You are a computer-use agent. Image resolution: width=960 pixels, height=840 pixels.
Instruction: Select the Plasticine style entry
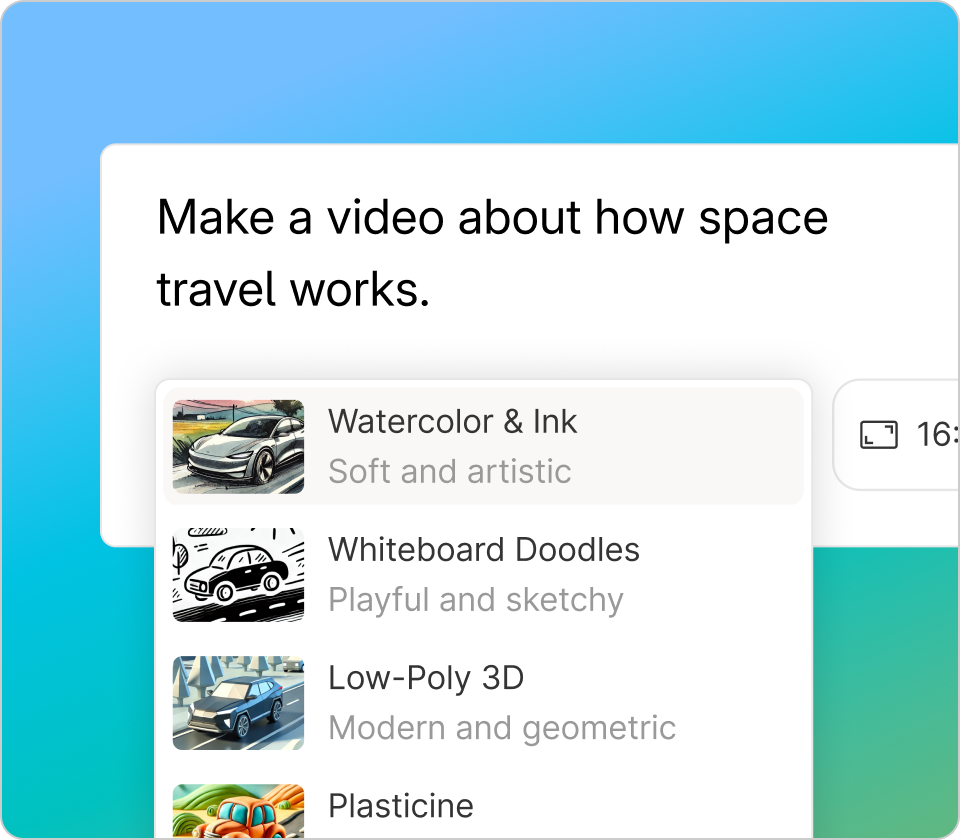click(x=400, y=806)
